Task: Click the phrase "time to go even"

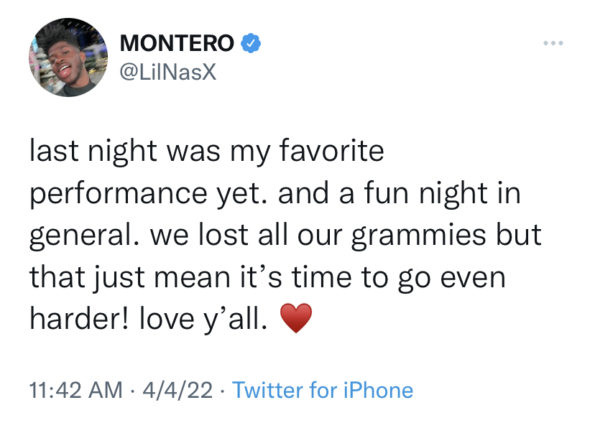Action: coord(399,278)
